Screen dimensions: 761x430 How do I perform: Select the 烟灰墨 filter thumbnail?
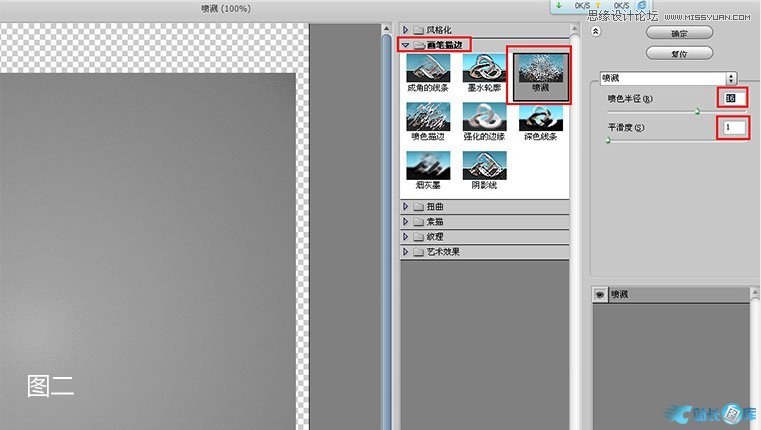(427, 166)
